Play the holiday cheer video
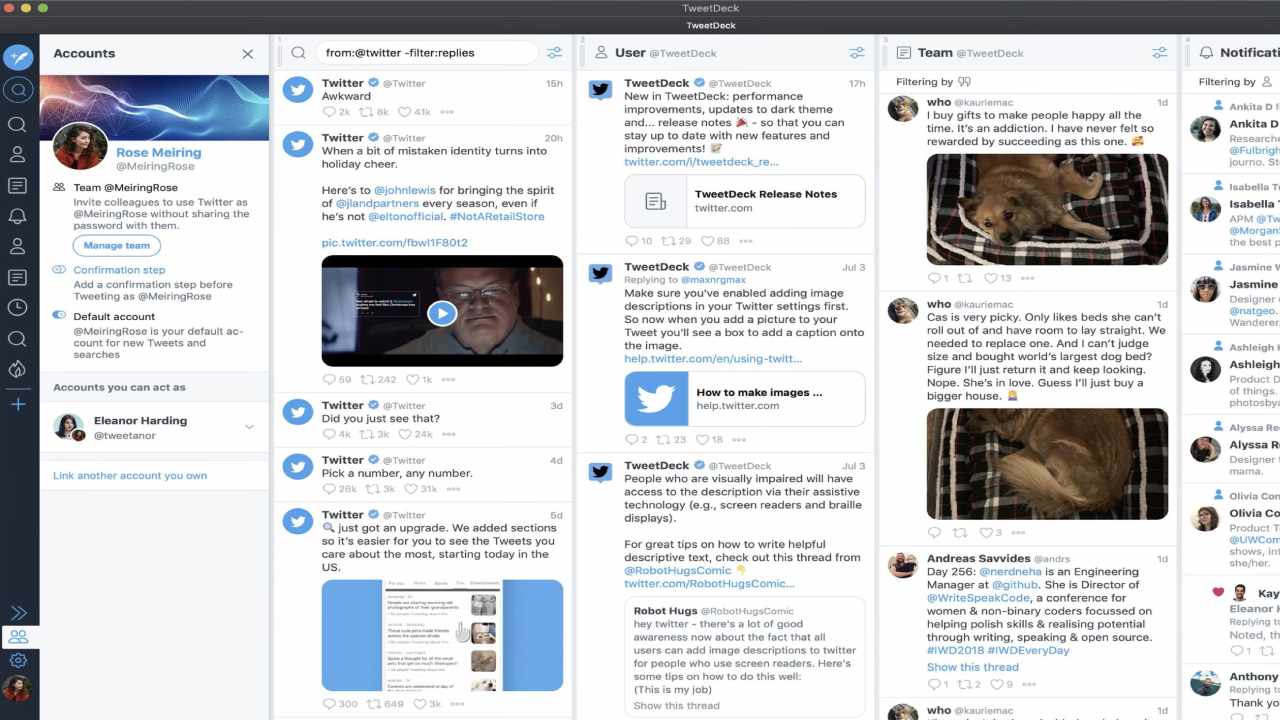1280x720 pixels. [x=442, y=313]
